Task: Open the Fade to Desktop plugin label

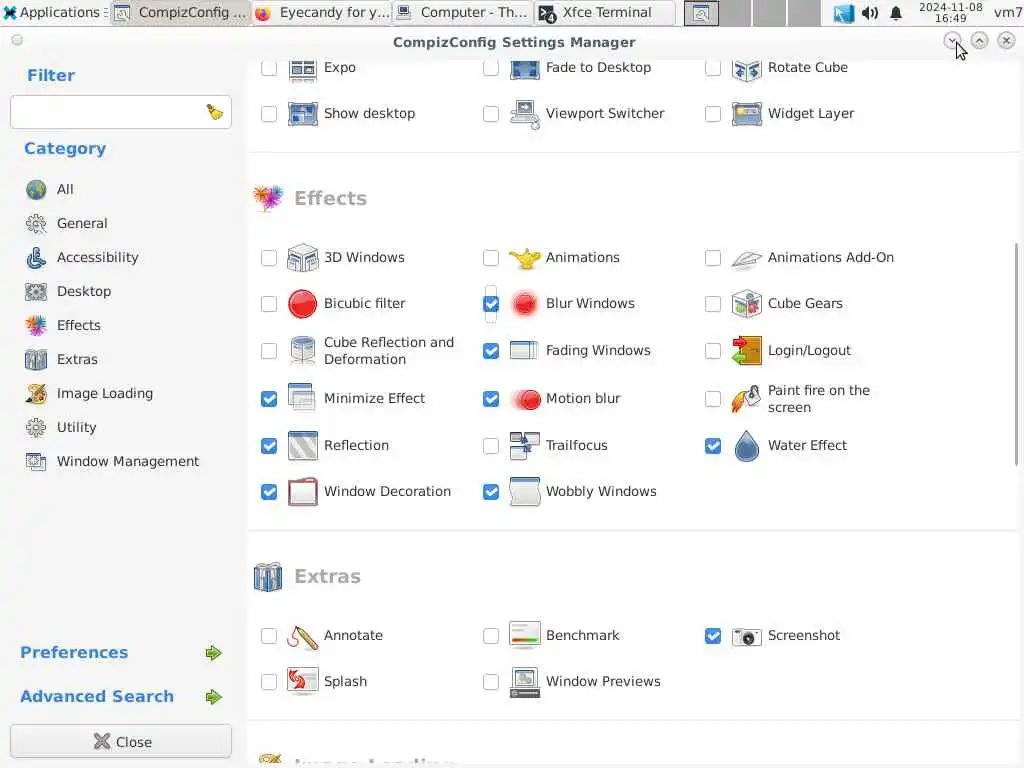Action: pyautogui.click(x=598, y=67)
